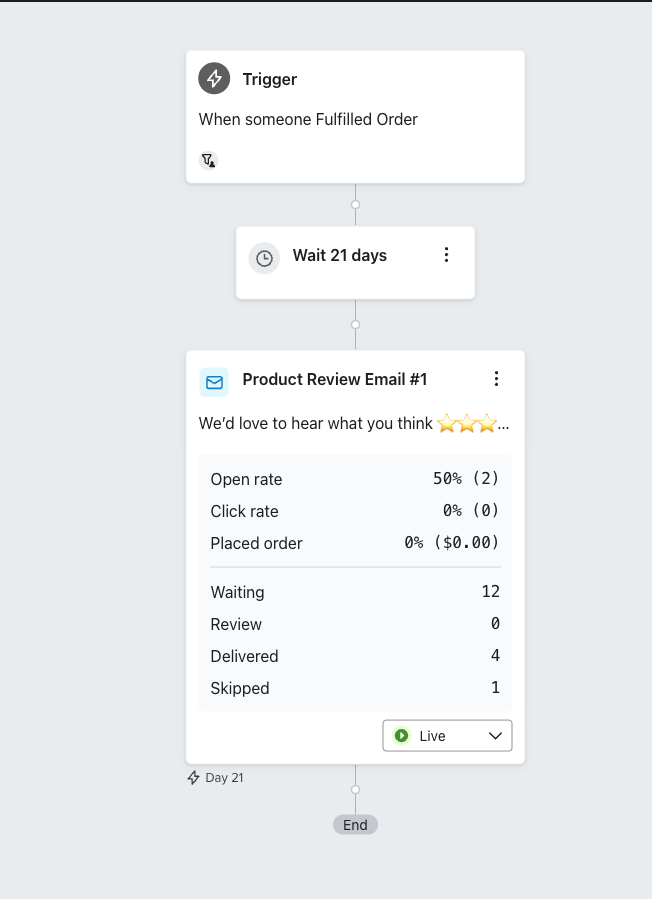Click the Trigger lightning bolt icon
The height and width of the screenshot is (899, 652).
214,79
